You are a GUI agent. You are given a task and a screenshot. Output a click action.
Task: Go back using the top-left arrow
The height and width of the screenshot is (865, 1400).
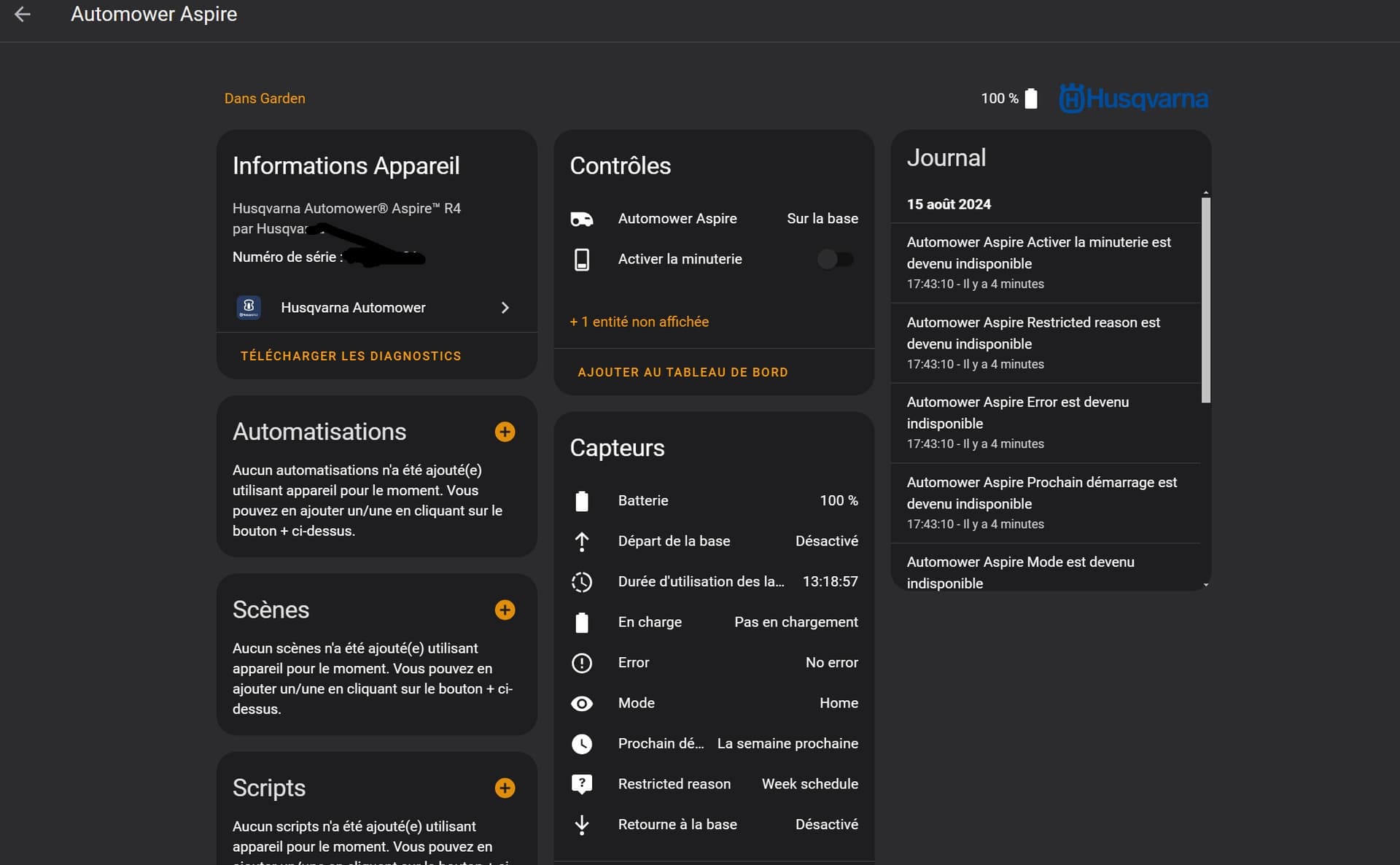(23, 14)
